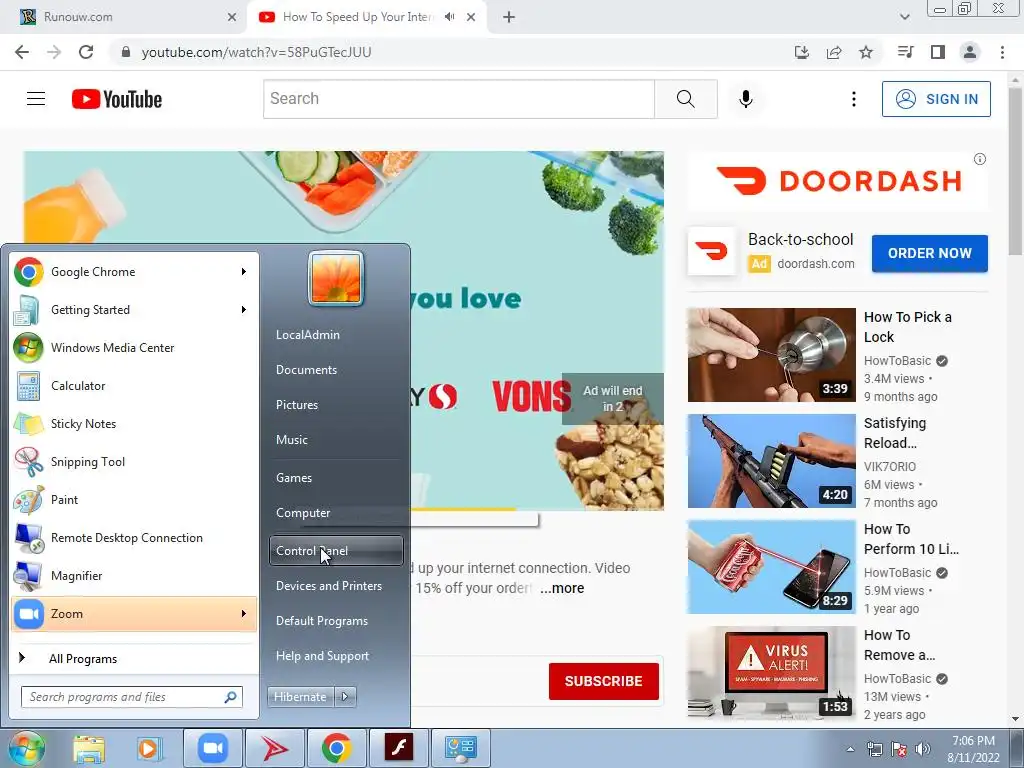Open Windows Explorer from the taskbar

(89, 748)
